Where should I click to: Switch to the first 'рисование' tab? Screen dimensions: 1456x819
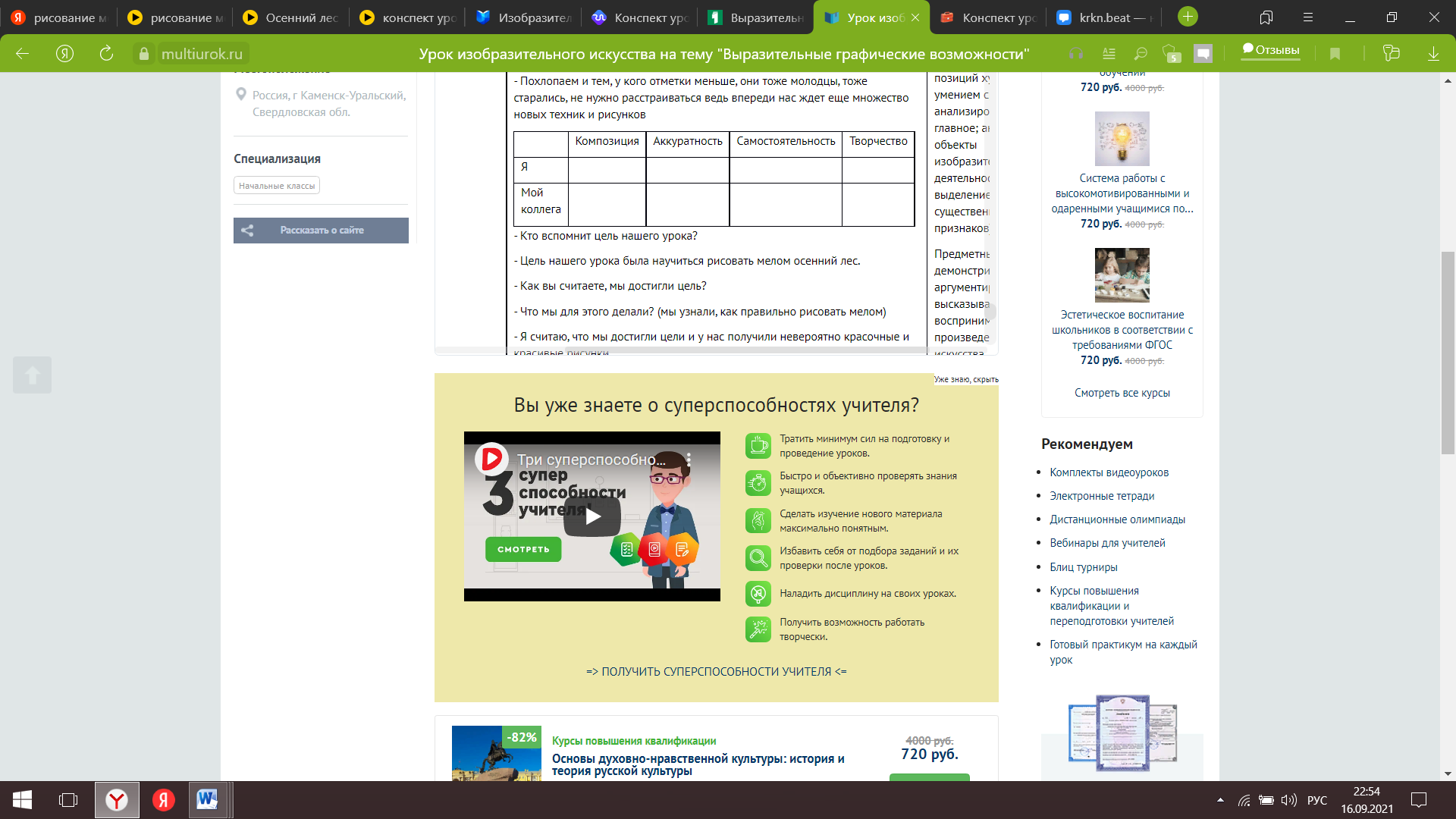click(x=59, y=17)
